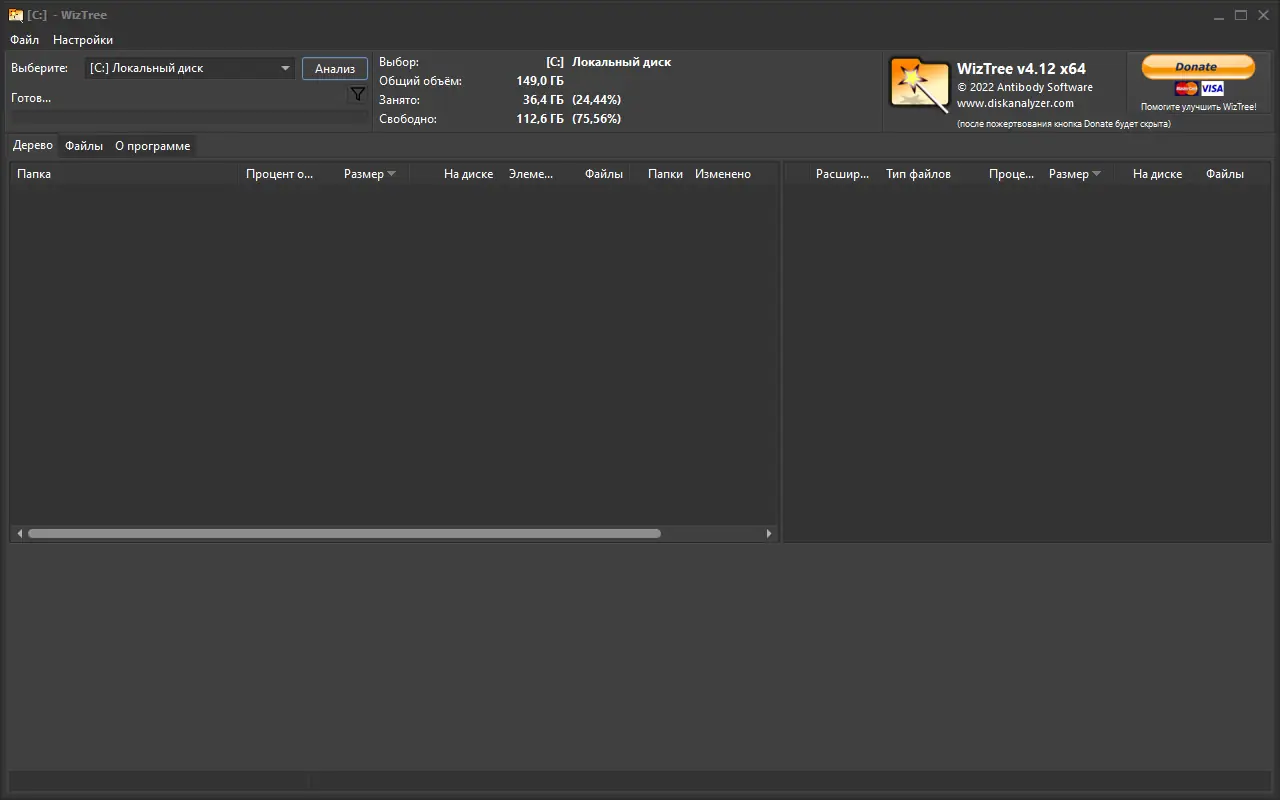Screen dimensions: 1280x800
Task: Click the scrollbar left arrow in tree pane
Action: coord(19,534)
